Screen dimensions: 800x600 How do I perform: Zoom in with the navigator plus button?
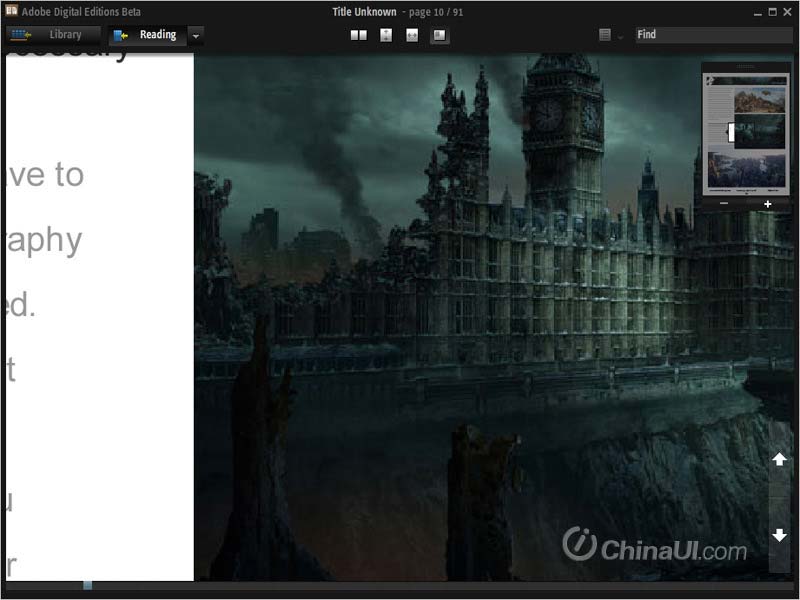point(767,204)
